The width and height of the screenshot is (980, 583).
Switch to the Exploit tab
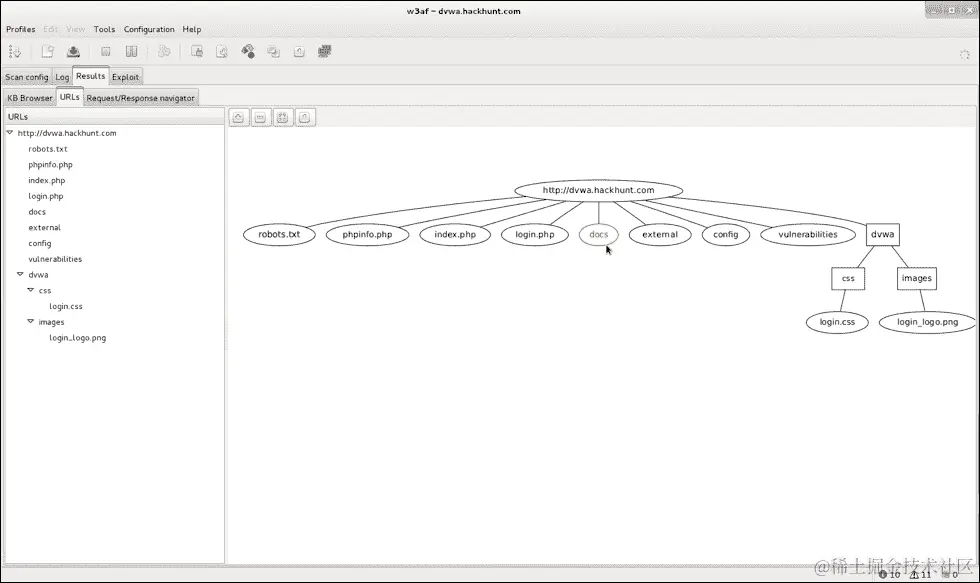click(x=126, y=77)
